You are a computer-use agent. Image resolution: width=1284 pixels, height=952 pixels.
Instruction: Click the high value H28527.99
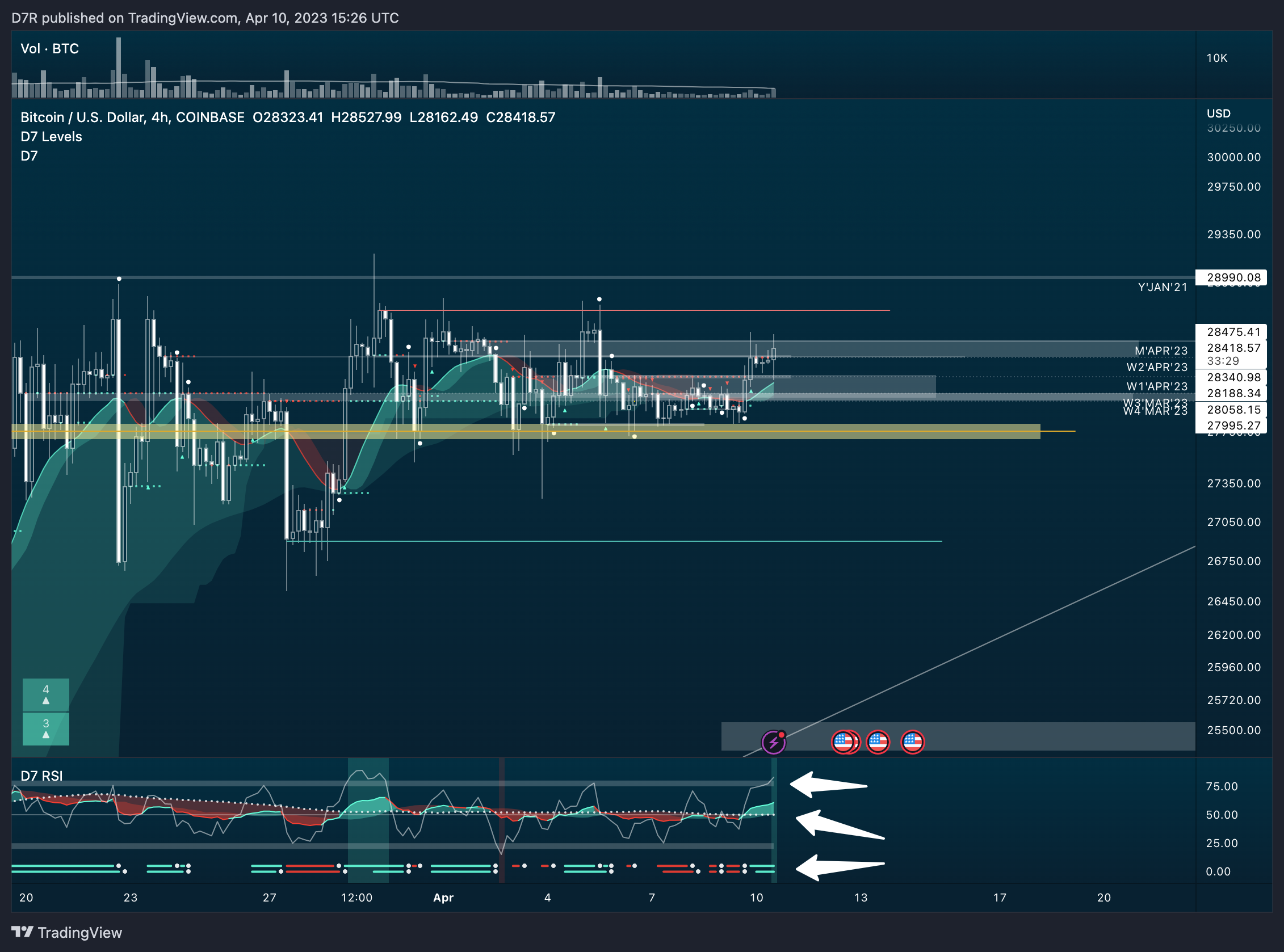coord(366,117)
